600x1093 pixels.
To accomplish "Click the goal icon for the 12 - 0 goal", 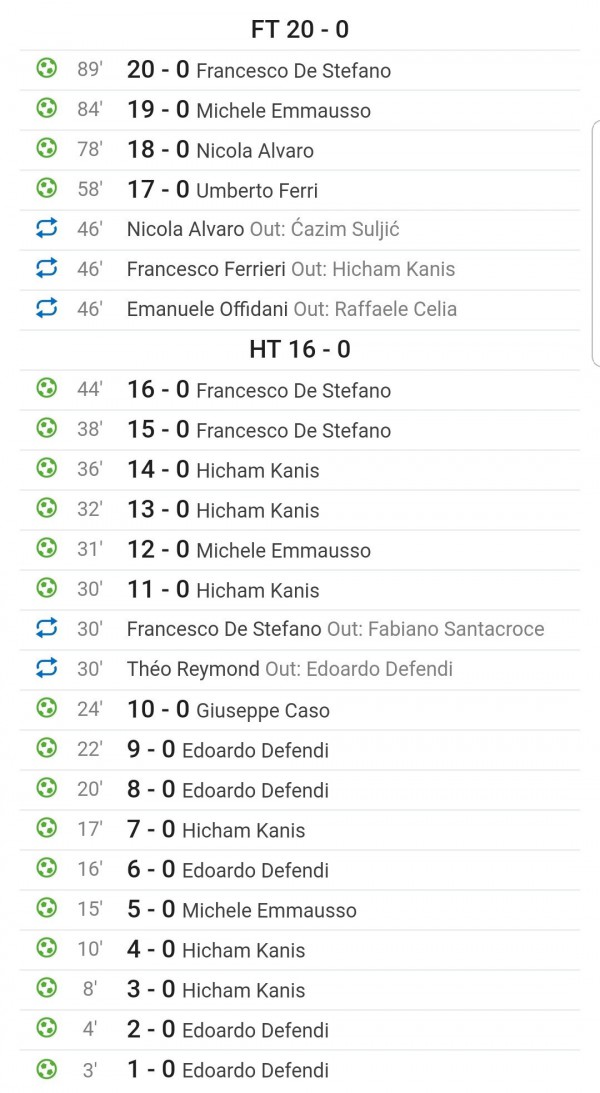I will point(46,549).
